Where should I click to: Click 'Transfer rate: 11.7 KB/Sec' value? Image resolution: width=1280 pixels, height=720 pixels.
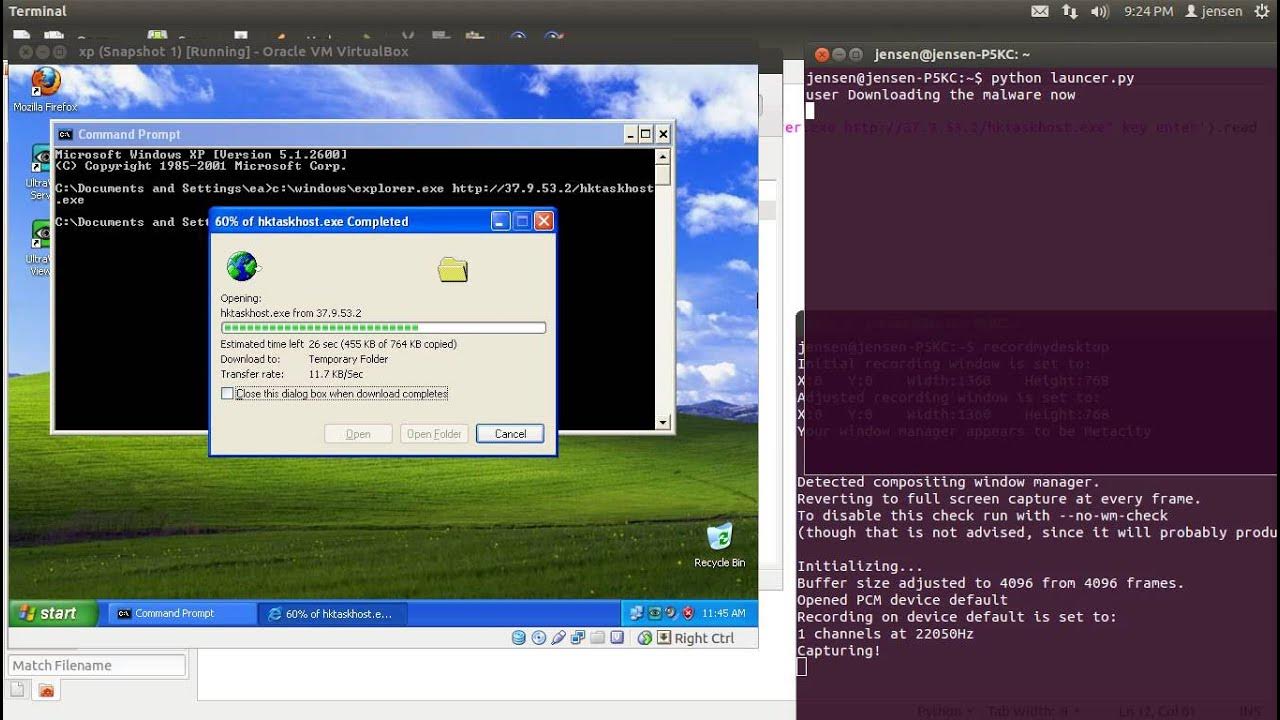(x=335, y=374)
